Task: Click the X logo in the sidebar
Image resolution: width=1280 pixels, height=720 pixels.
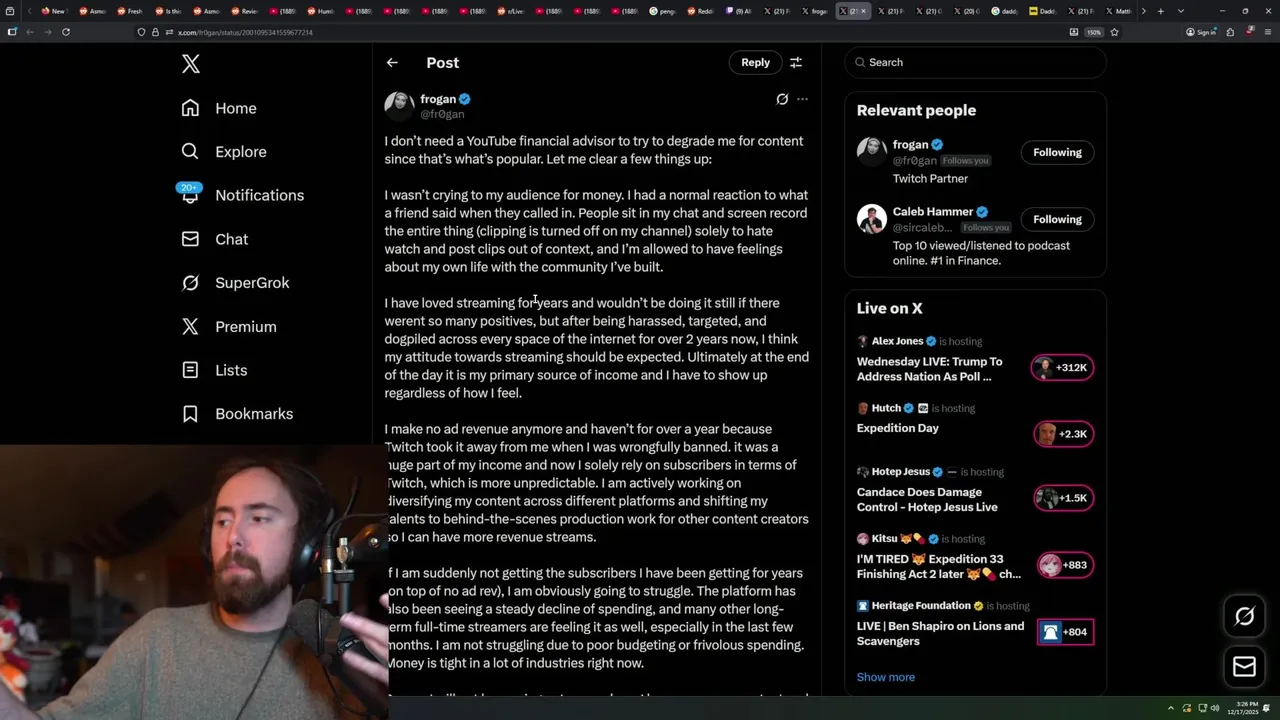Action: [x=191, y=64]
